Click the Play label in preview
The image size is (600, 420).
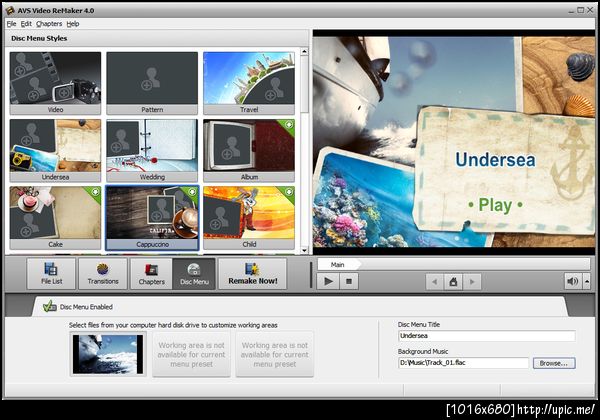point(496,205)
